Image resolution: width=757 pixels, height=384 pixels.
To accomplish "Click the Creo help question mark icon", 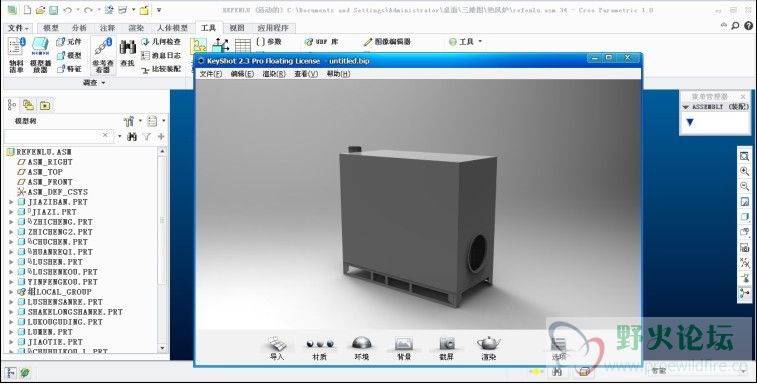I will coord(748,26).
